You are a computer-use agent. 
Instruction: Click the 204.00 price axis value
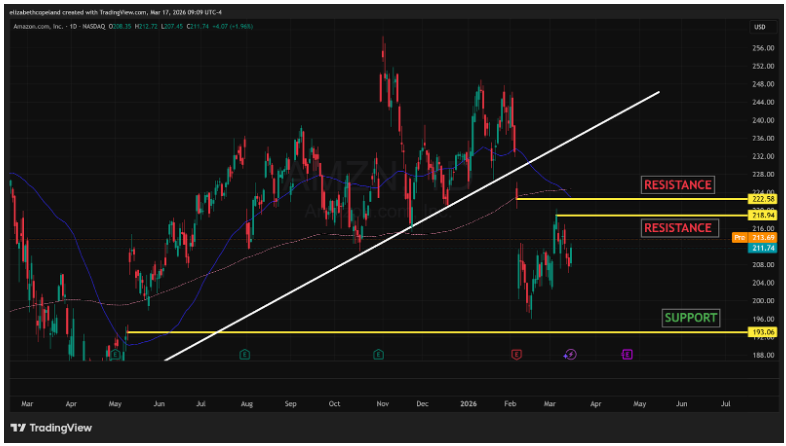765,283
